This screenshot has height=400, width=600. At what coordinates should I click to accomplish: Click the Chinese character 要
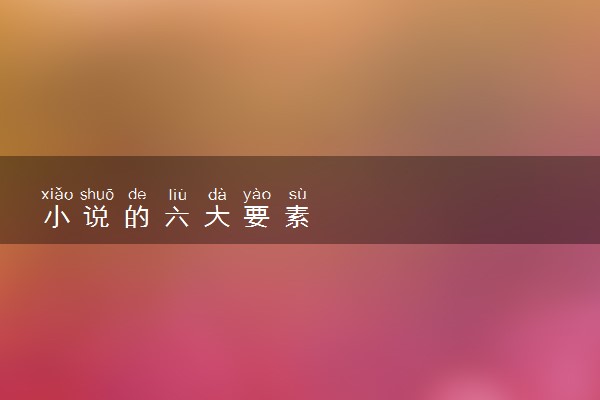pyautogui.click(x=257, y=217)
